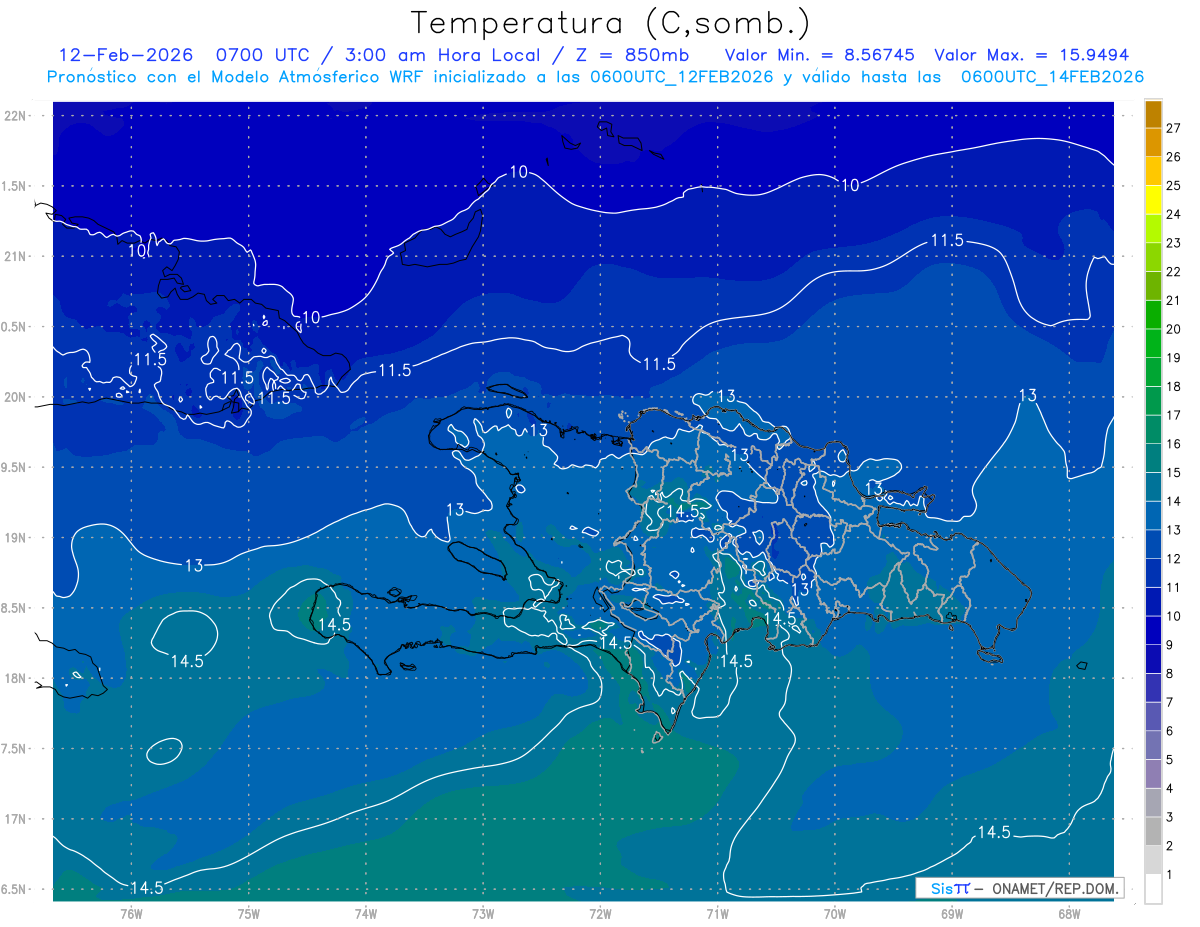The width and height of the screenshot is (1200, 927).
Task: Click the yellow swatch between legend values 24 and 25
Action: (x=1153, y=199)
